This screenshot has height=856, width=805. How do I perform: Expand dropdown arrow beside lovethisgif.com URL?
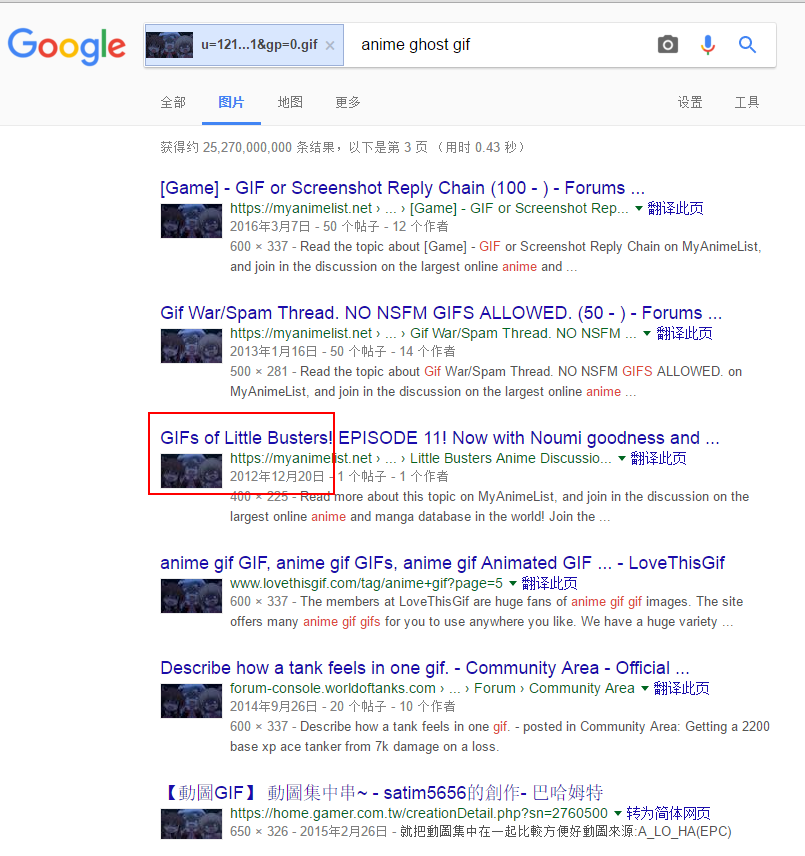point(512,584)
